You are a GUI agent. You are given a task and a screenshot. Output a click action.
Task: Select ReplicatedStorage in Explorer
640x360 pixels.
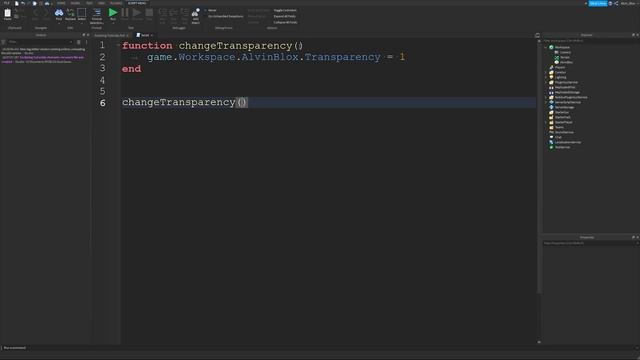567,92
